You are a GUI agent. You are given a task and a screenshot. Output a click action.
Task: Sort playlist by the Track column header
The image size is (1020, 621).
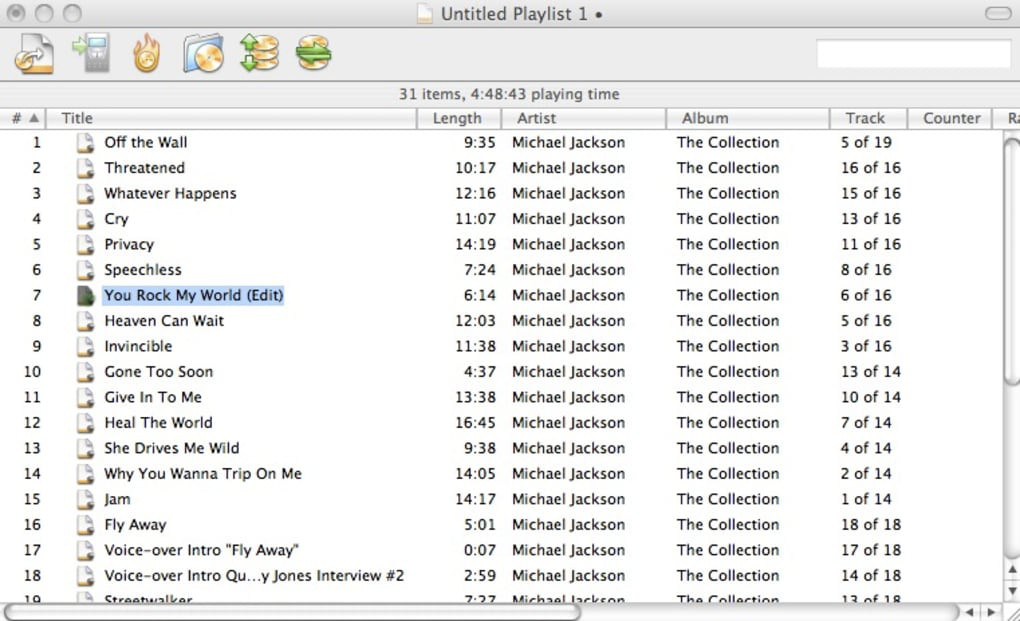pyautogui.click(x=868, y=118)
